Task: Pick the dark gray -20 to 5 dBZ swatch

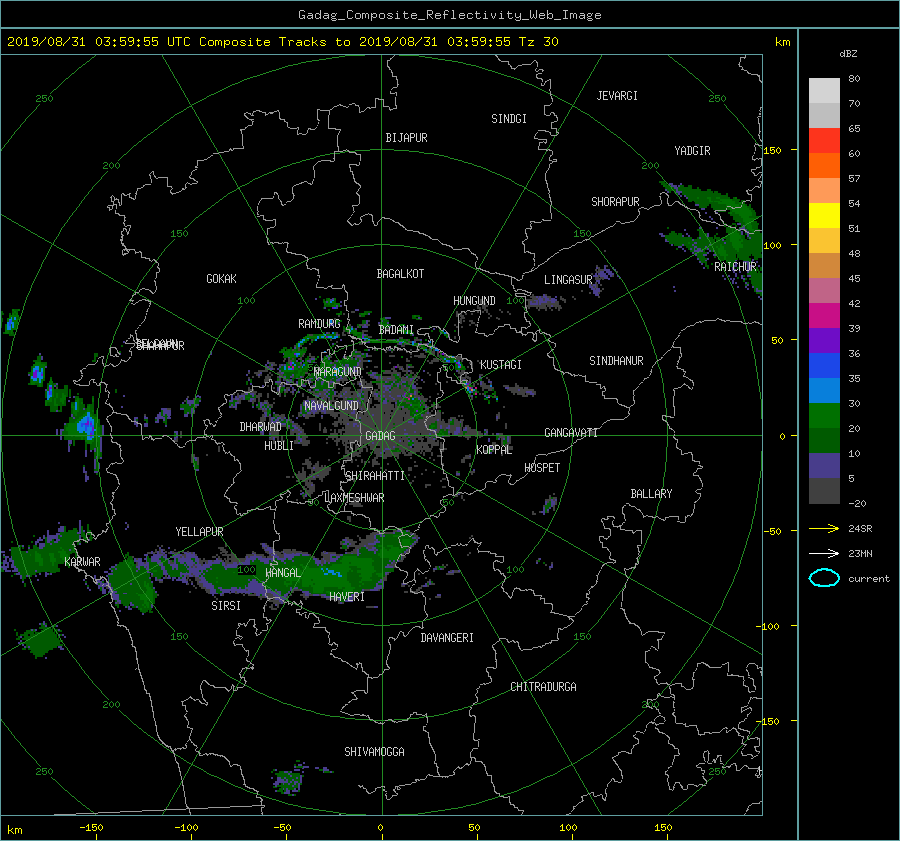Action: coord(824,491)
